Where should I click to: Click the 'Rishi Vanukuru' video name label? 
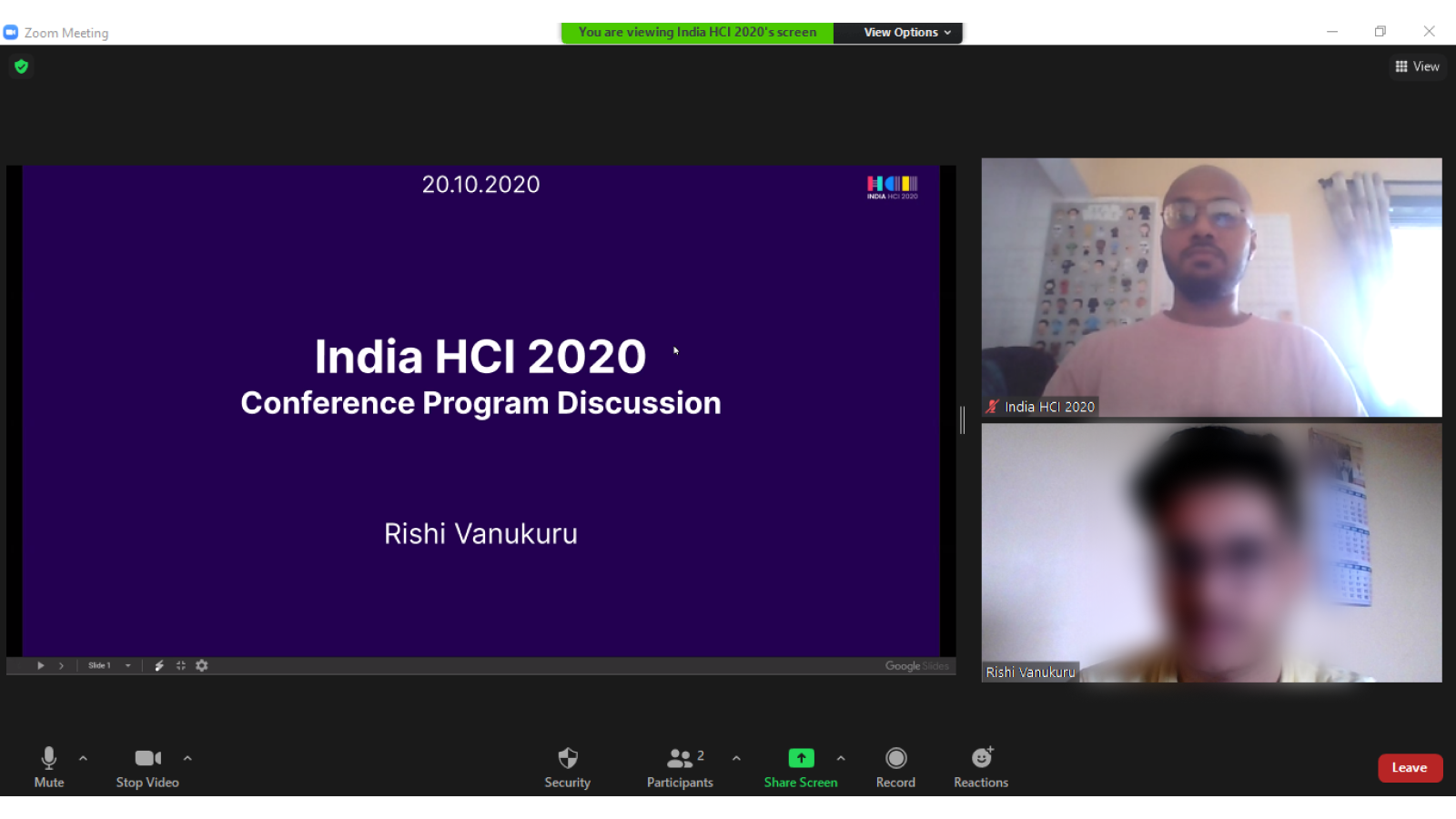pos(1030,672)
